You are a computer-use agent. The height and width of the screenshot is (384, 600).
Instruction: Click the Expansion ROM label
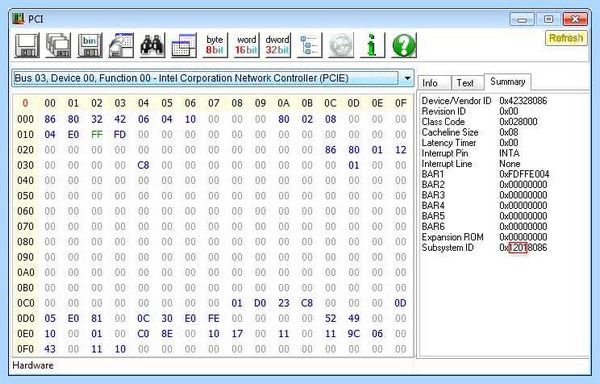click(x=453, y=237)
